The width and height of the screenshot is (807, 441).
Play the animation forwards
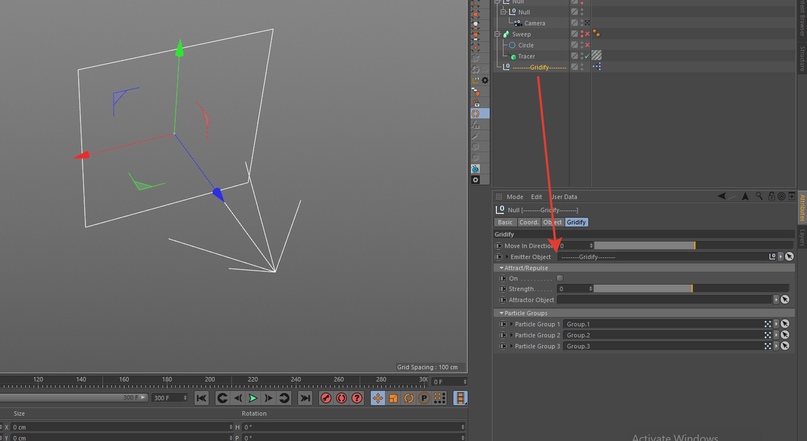click(x=253, y=398)
